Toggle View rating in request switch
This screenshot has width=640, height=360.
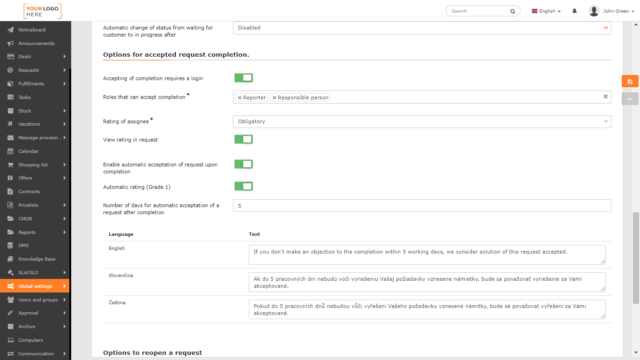[243, 139]
